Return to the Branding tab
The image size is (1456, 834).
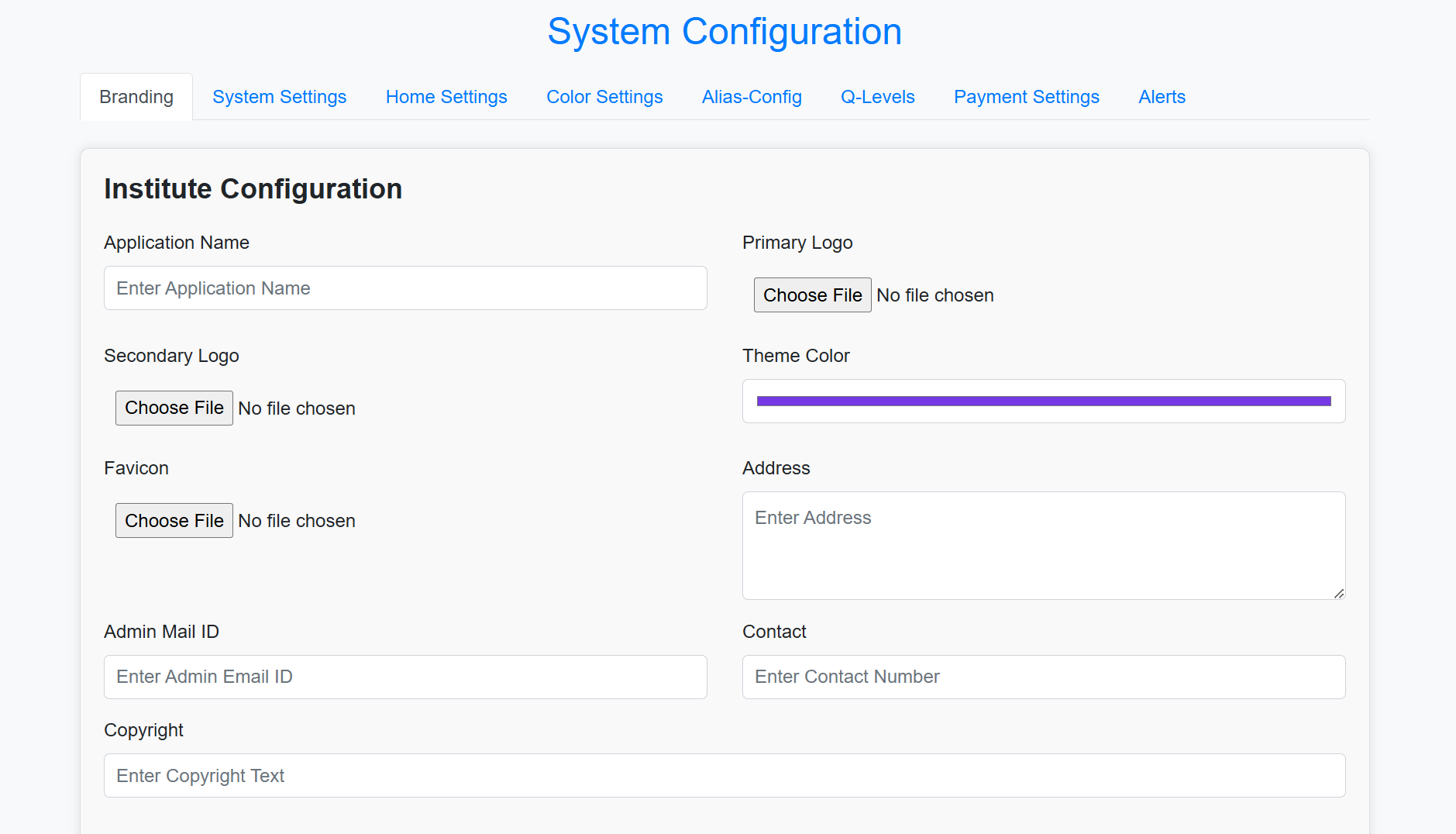click(136, 96)
